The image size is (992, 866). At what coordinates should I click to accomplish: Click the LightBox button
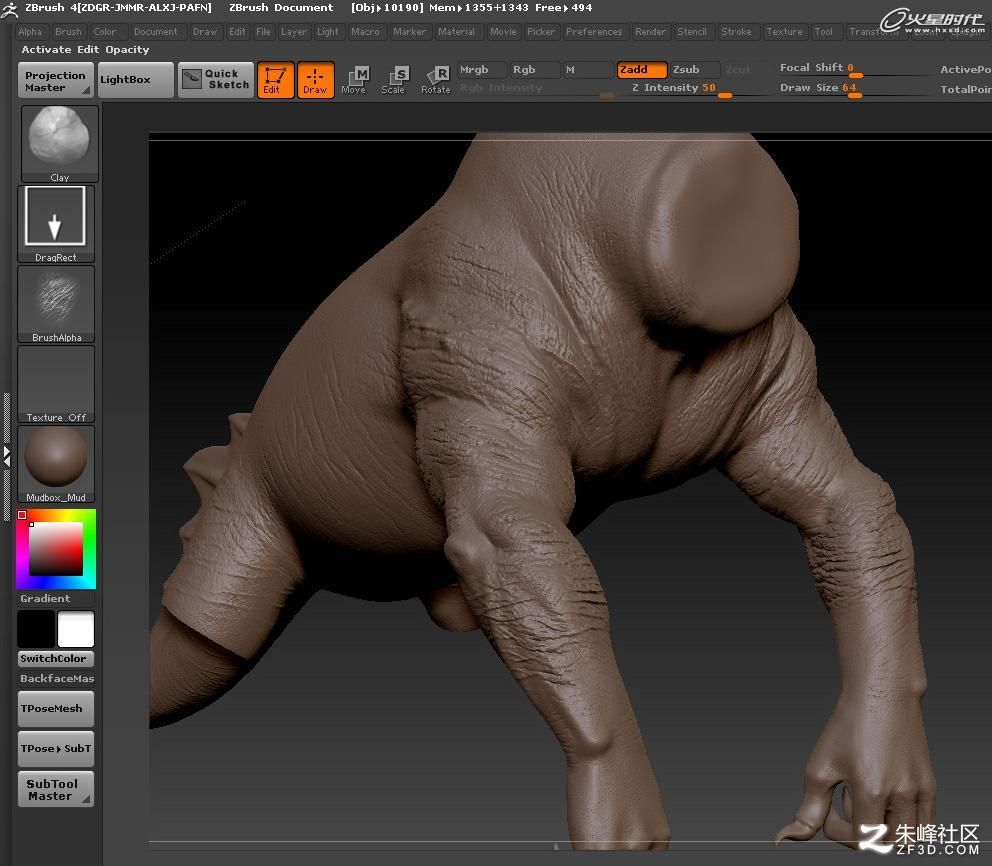(135, 80)
